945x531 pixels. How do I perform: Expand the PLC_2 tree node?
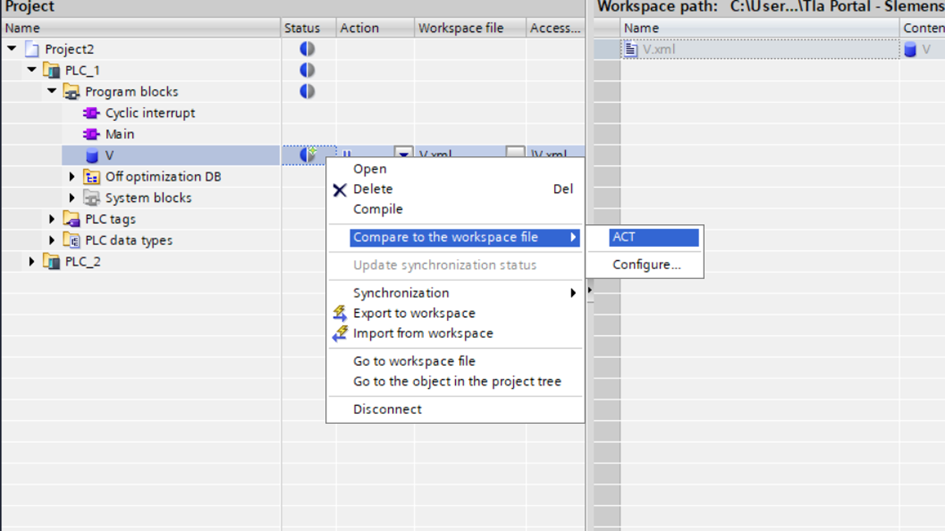tap(32, 262)
